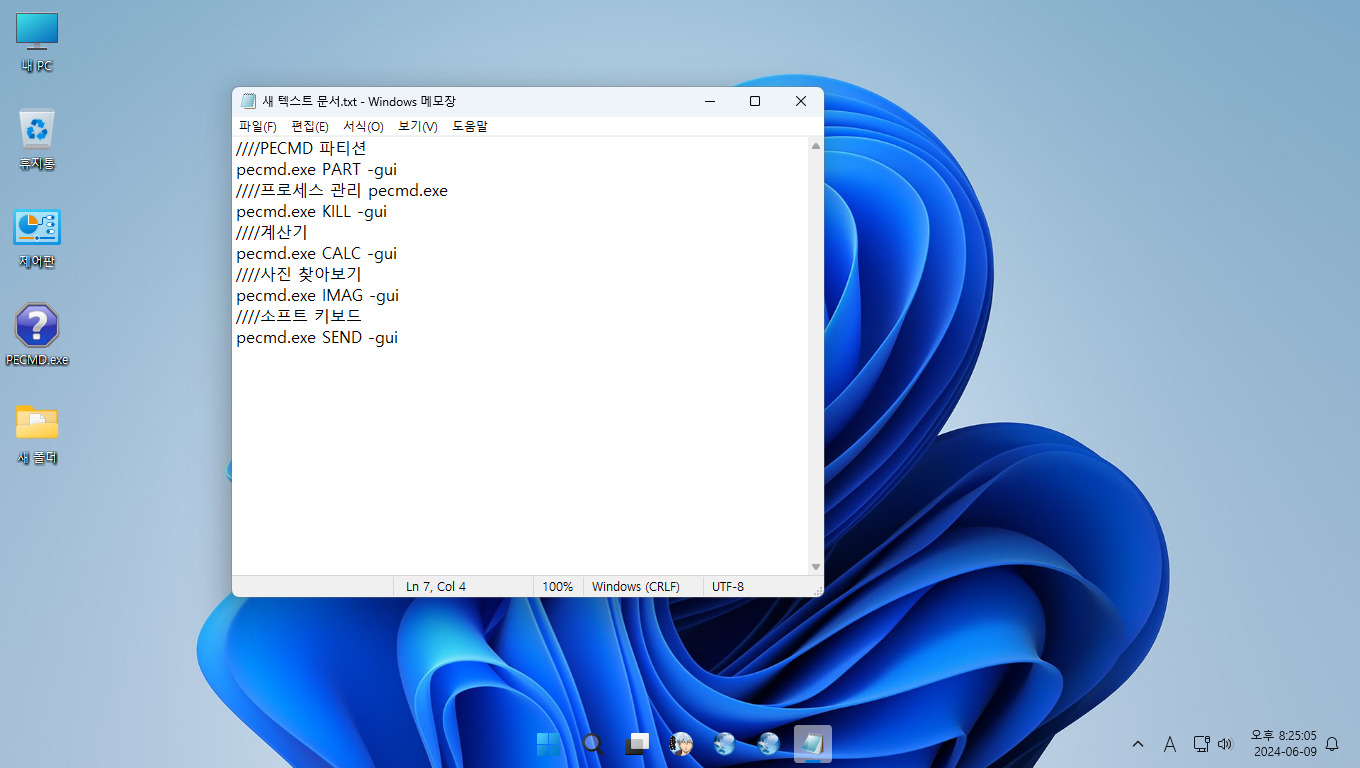The image size is (1360, 768).
Task: Open the volume speaker tray icon
Action: point(1225,744)
